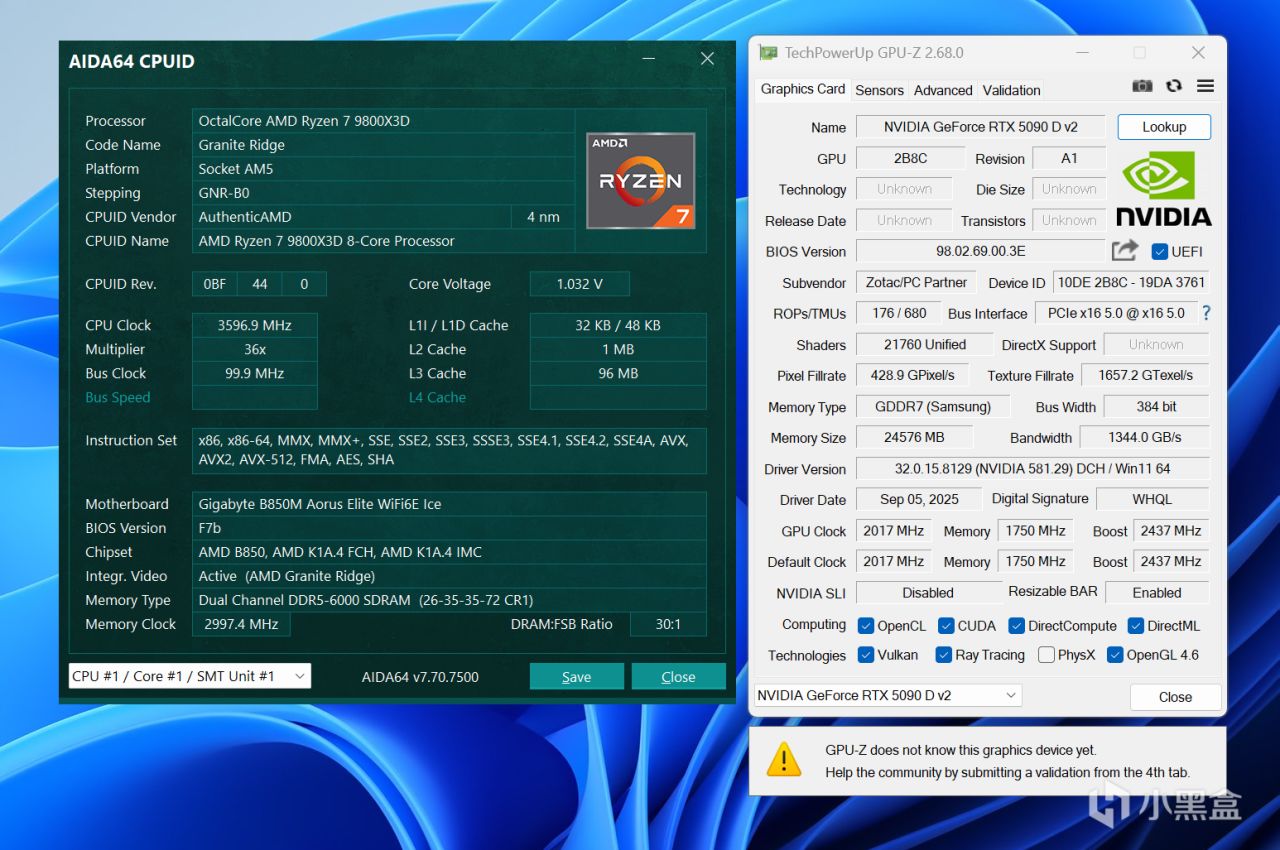Image resolution: width=1280 pixels, height=850 pixels.
Task: Click the Bus Interface question mark icon
Action: point(1206,313)
